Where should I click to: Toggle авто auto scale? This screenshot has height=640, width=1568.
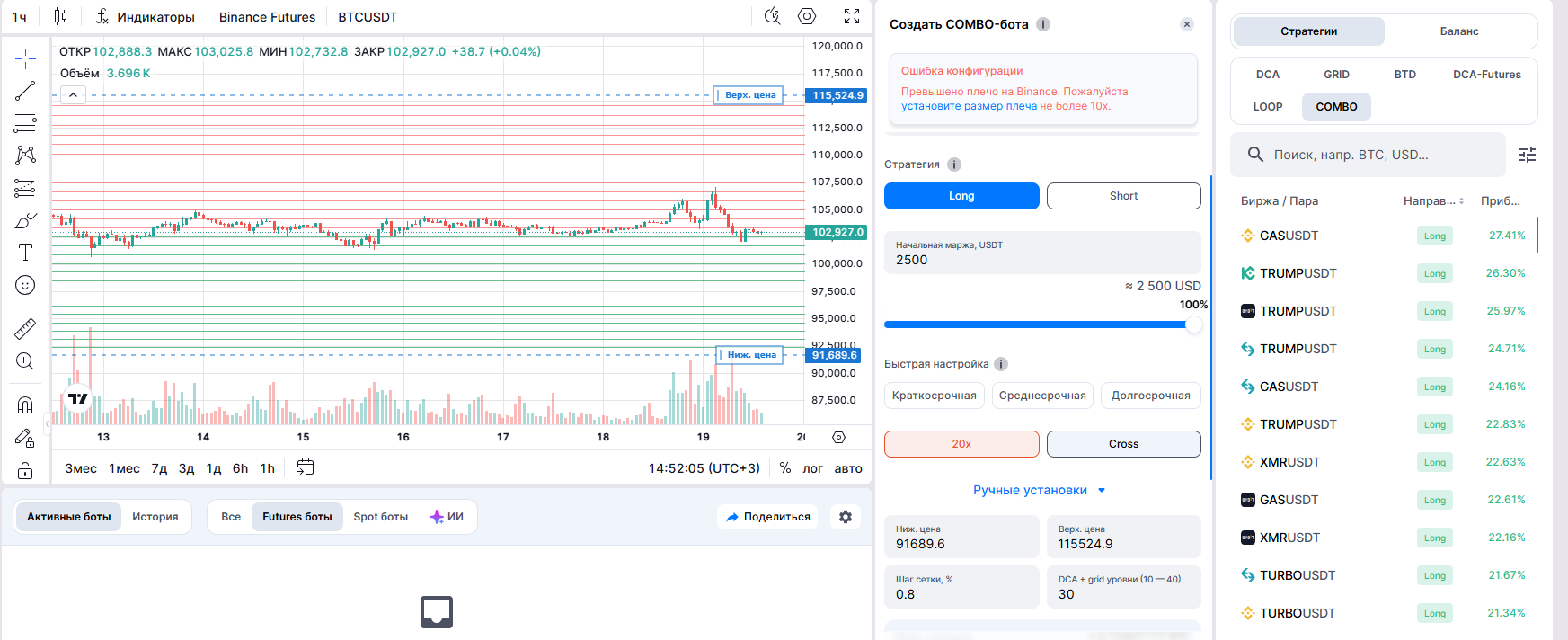[848, 468]
